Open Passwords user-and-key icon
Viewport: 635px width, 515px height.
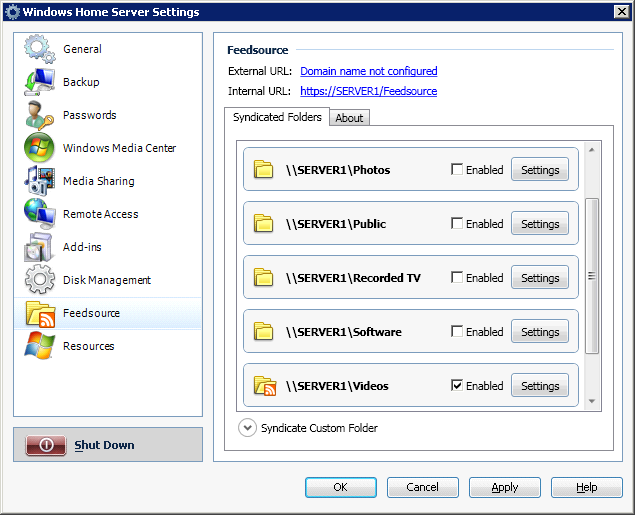pos(39,115)
